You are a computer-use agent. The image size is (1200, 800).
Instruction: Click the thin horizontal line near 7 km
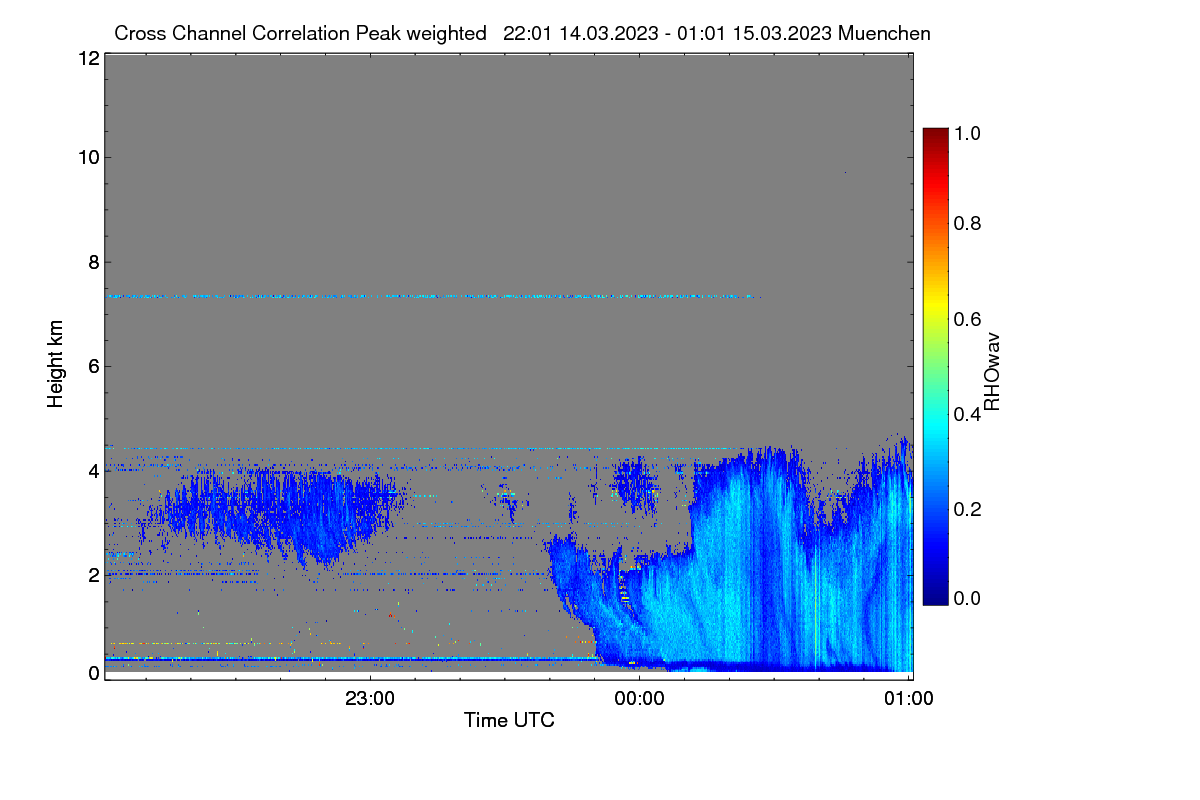(x=434, y=296)
